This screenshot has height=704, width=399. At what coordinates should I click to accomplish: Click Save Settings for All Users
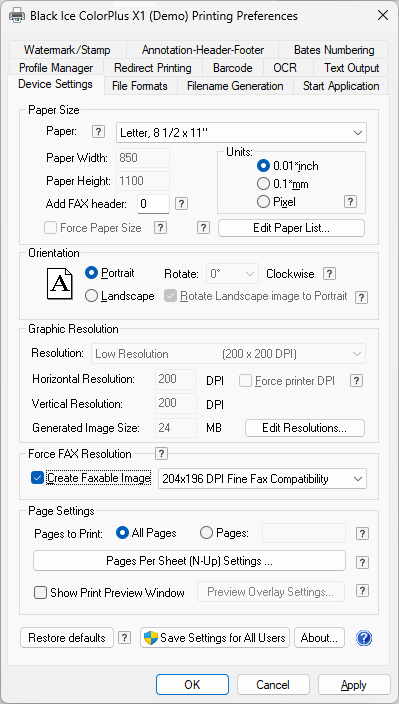tap(215, 638)
